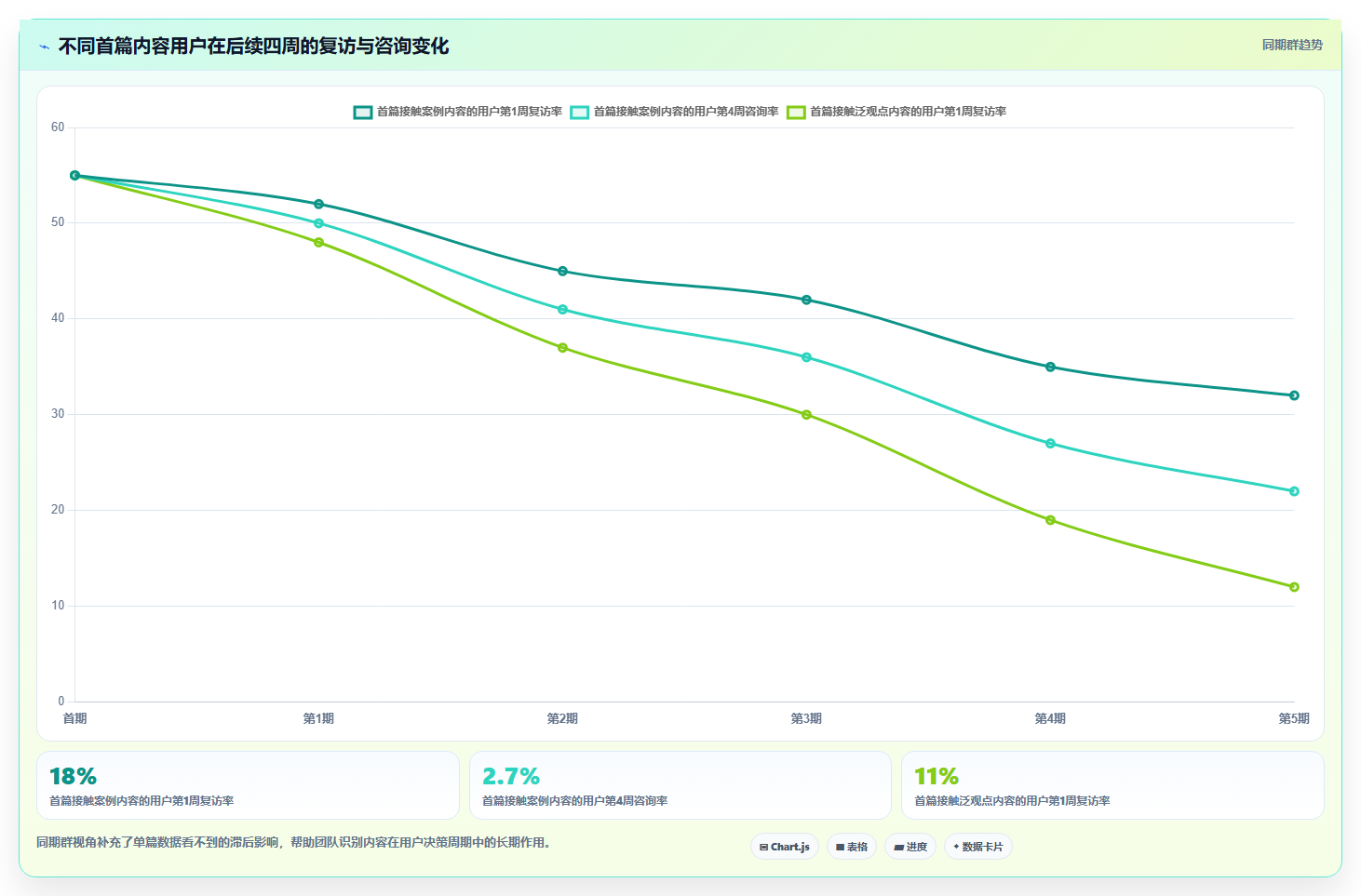The height and width of the screenshot is (896, 1361).
Task: Select the shared data point at 首期
Action: pyautogui.click(x=75, y=176)
